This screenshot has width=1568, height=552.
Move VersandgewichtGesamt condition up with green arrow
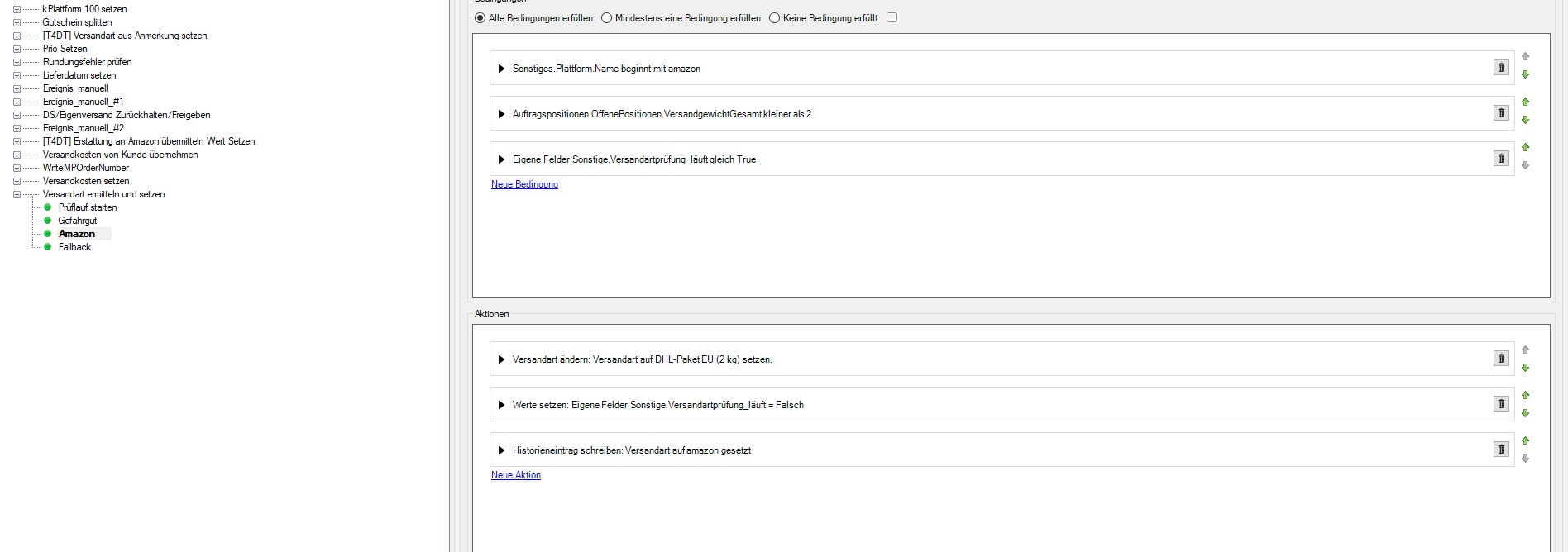1526,102
